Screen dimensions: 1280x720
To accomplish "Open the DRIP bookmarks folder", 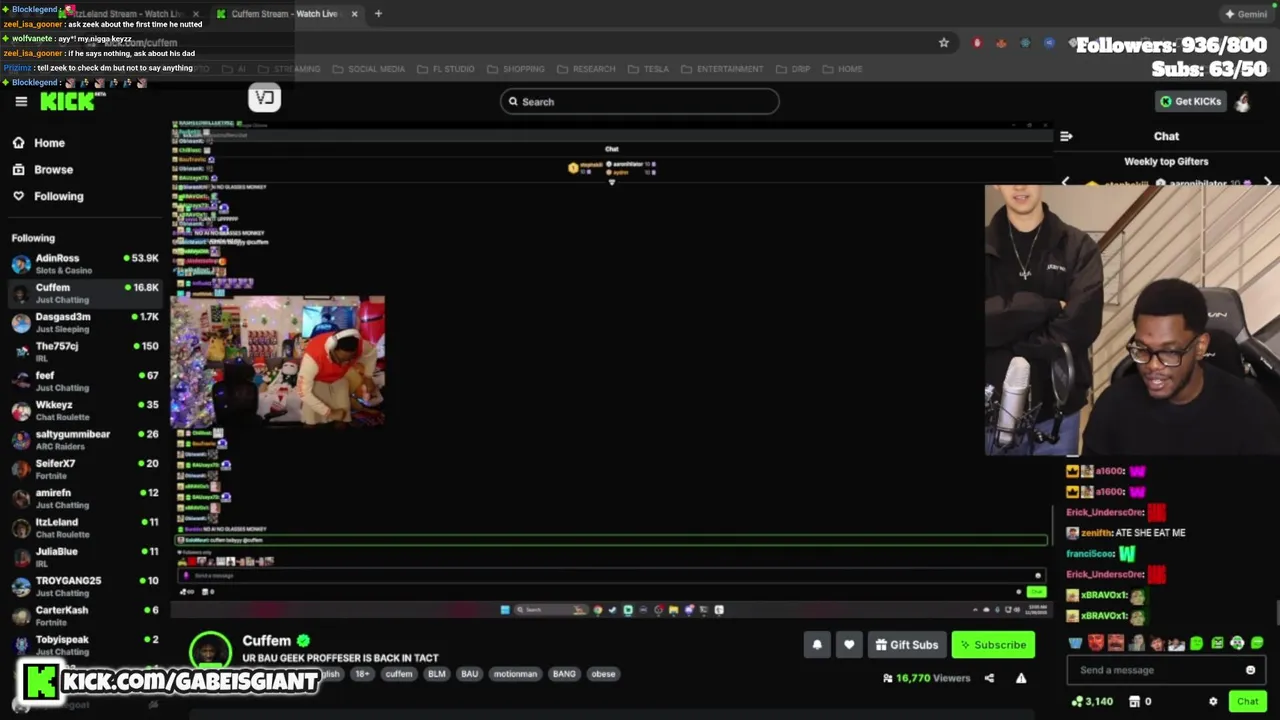I will pyautogui.click(x=792, y=69).
